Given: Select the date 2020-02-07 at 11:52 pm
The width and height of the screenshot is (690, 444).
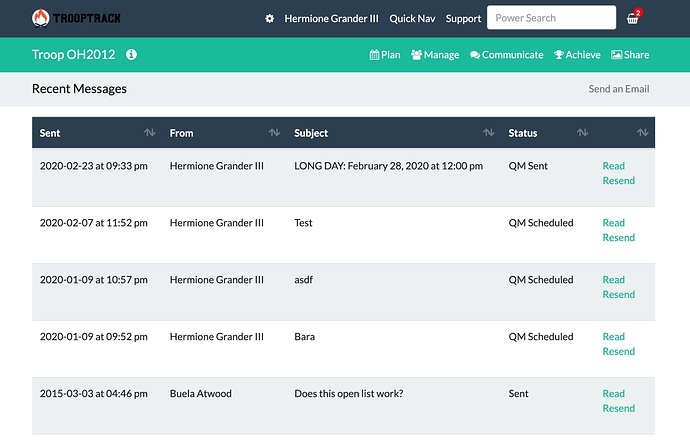Looking at the screenshot, I should click(x=94, y=223).
